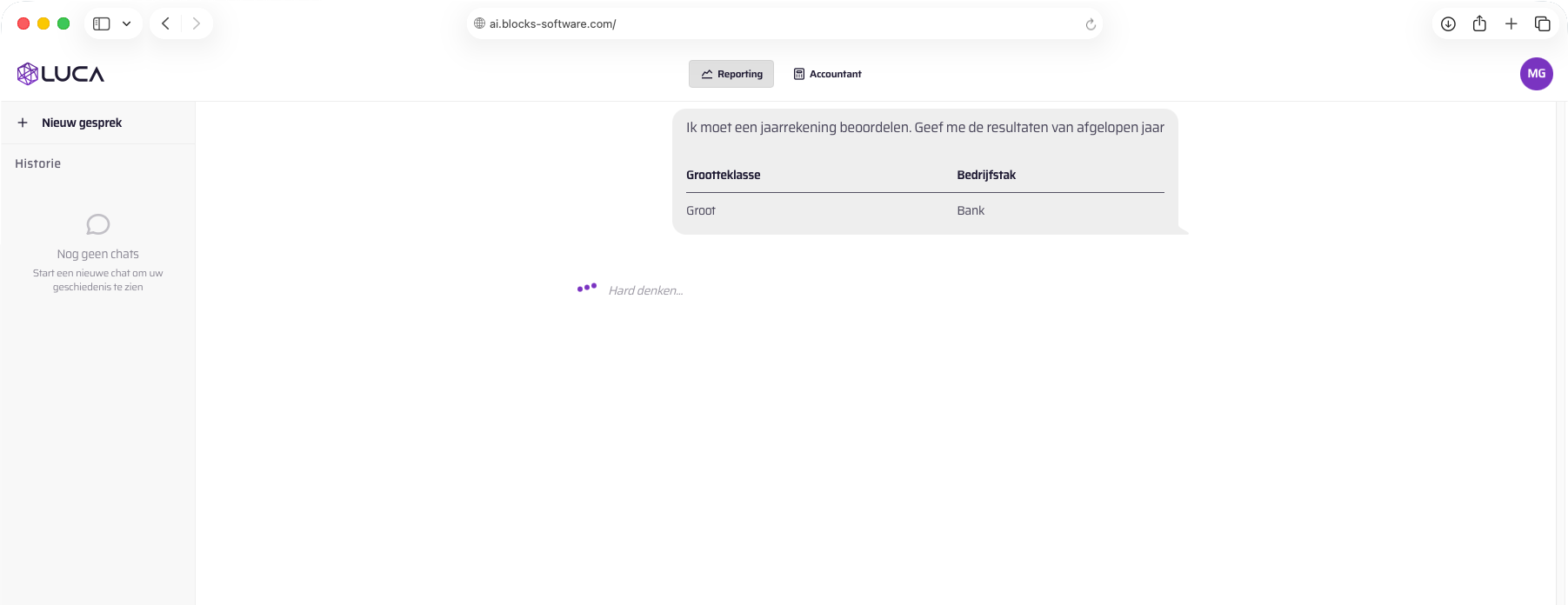Click the Share icon in toolbar
Viewport: 1568px width, 605px height.
click(1479, 23)
